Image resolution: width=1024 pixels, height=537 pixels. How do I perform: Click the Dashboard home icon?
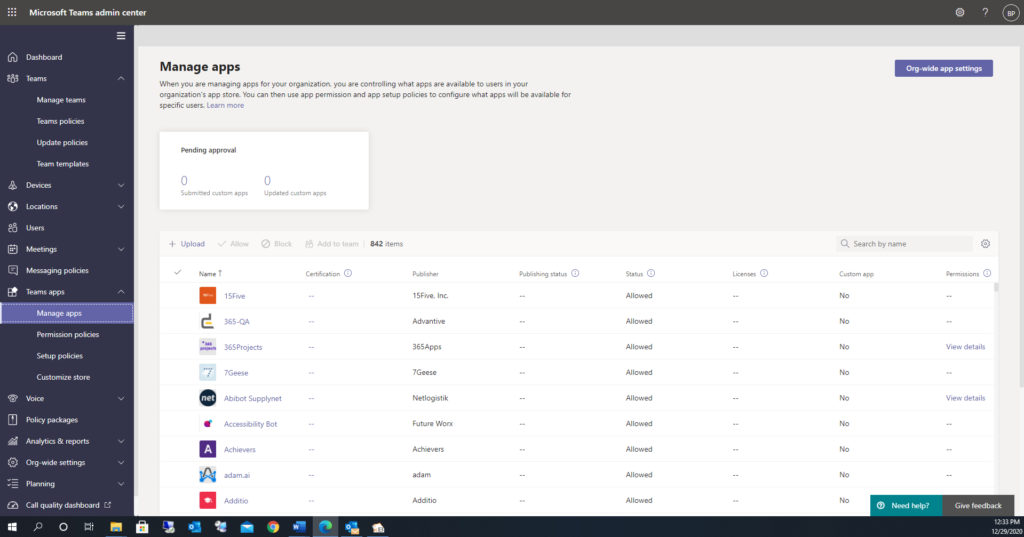pyautogui.click(x=12, y=57)
